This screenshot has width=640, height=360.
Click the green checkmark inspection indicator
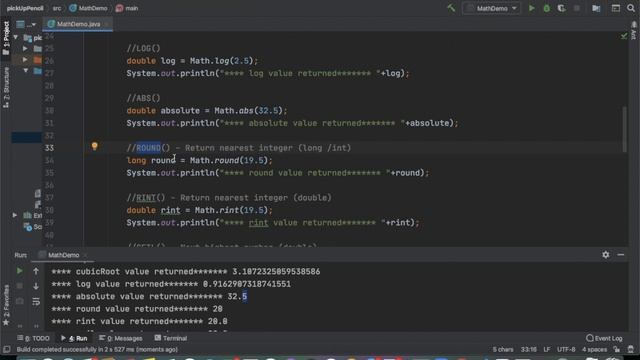click(624, 36)
